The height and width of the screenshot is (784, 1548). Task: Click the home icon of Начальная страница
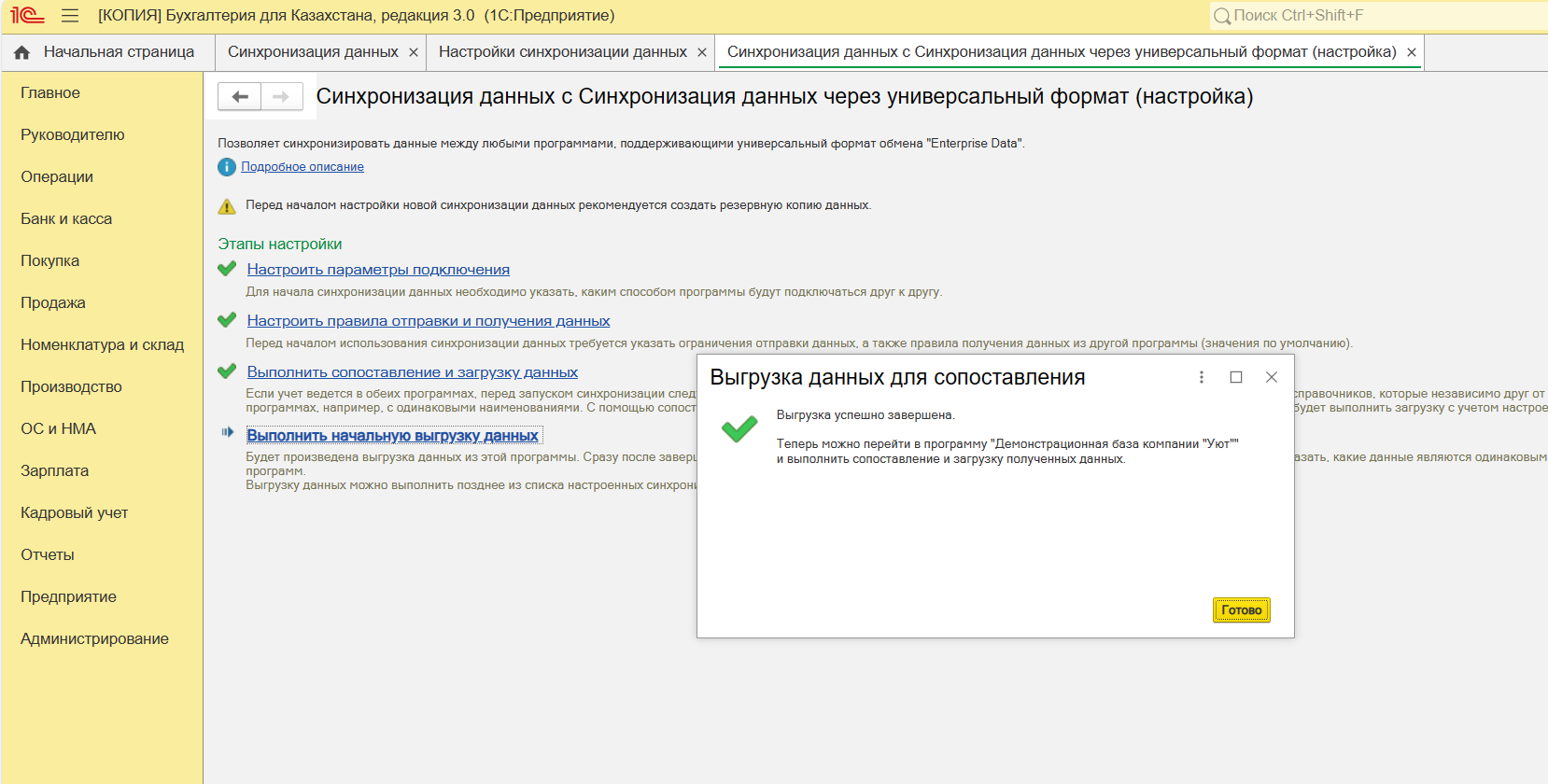(22, 53)
